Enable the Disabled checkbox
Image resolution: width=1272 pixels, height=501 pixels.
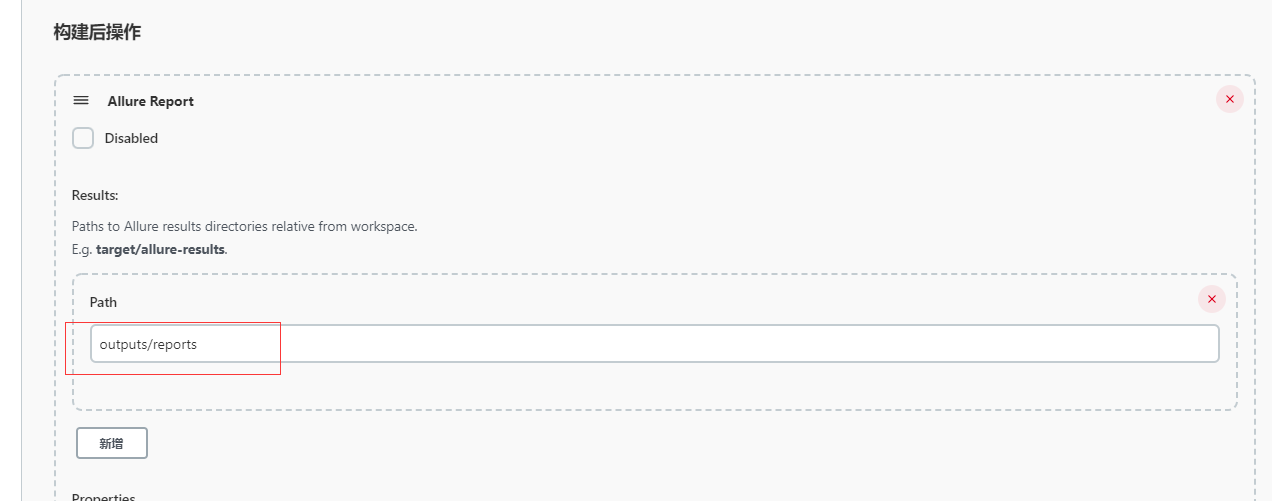click(x=83, y=138)
